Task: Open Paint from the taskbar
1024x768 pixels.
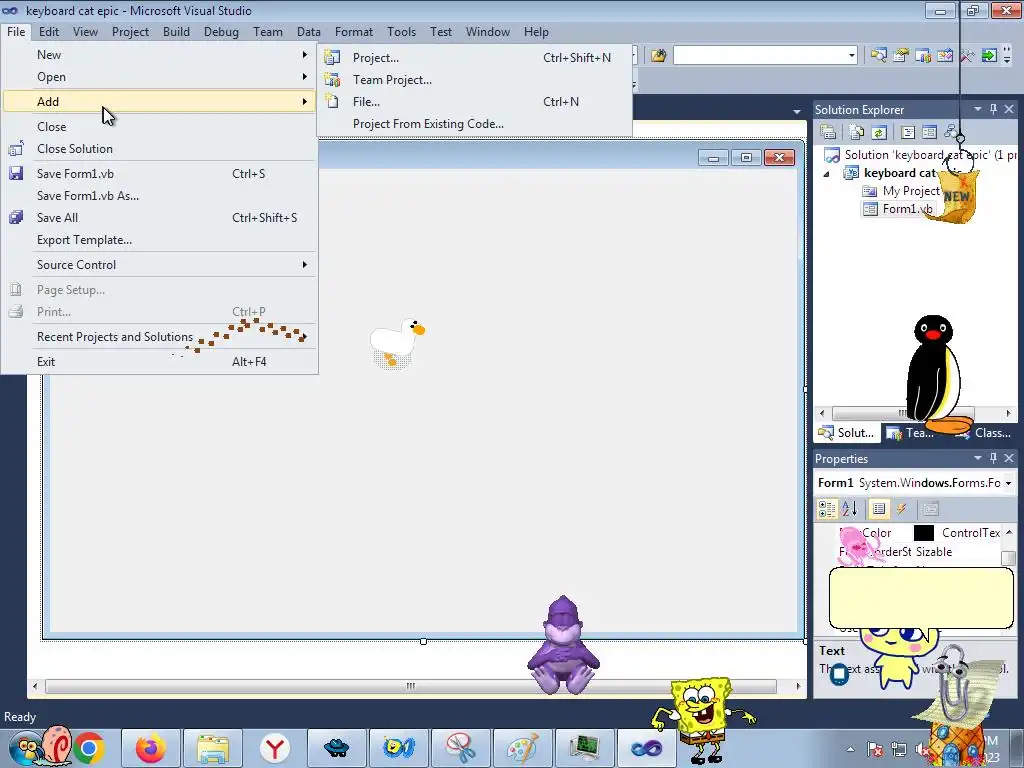Action: pos(522,748)
